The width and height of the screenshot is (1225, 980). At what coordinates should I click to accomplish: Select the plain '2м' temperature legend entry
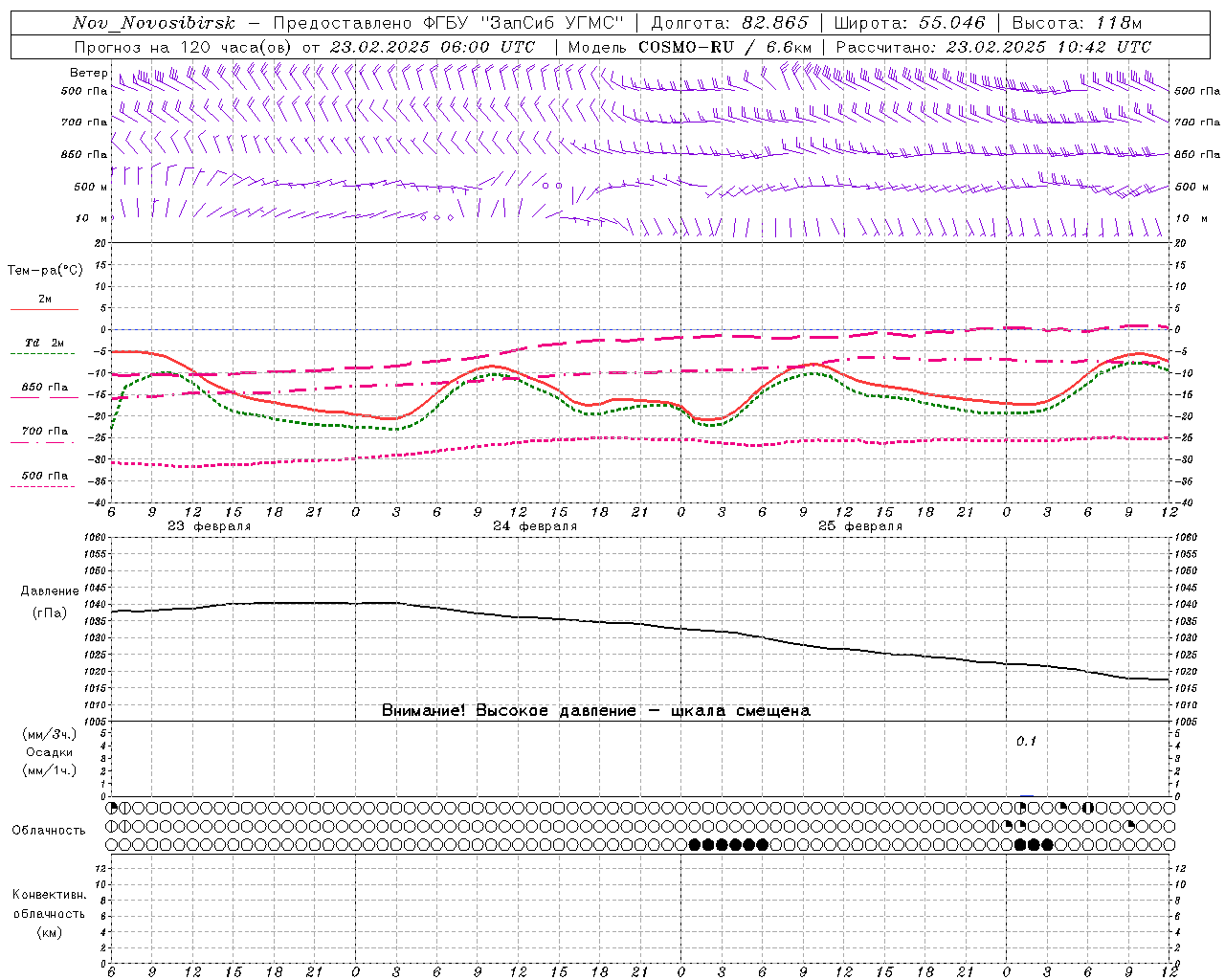pos(45,300)
